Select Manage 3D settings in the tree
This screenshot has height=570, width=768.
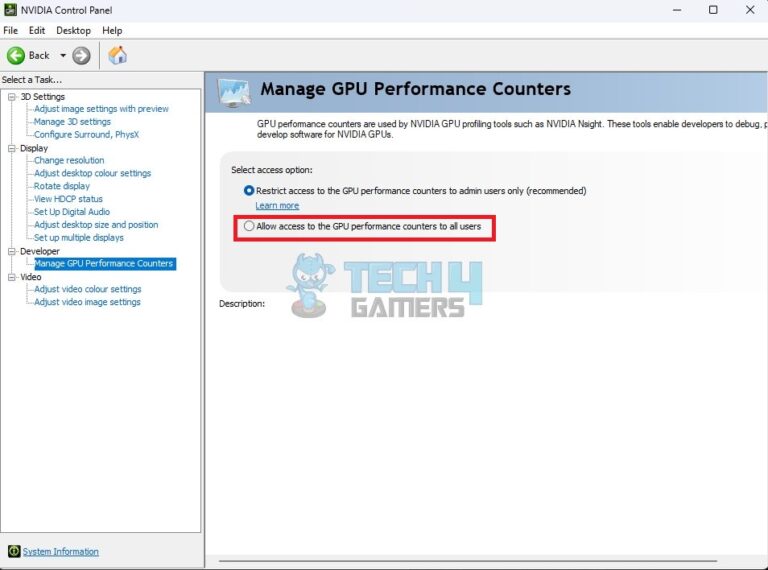tap(72, 122)
